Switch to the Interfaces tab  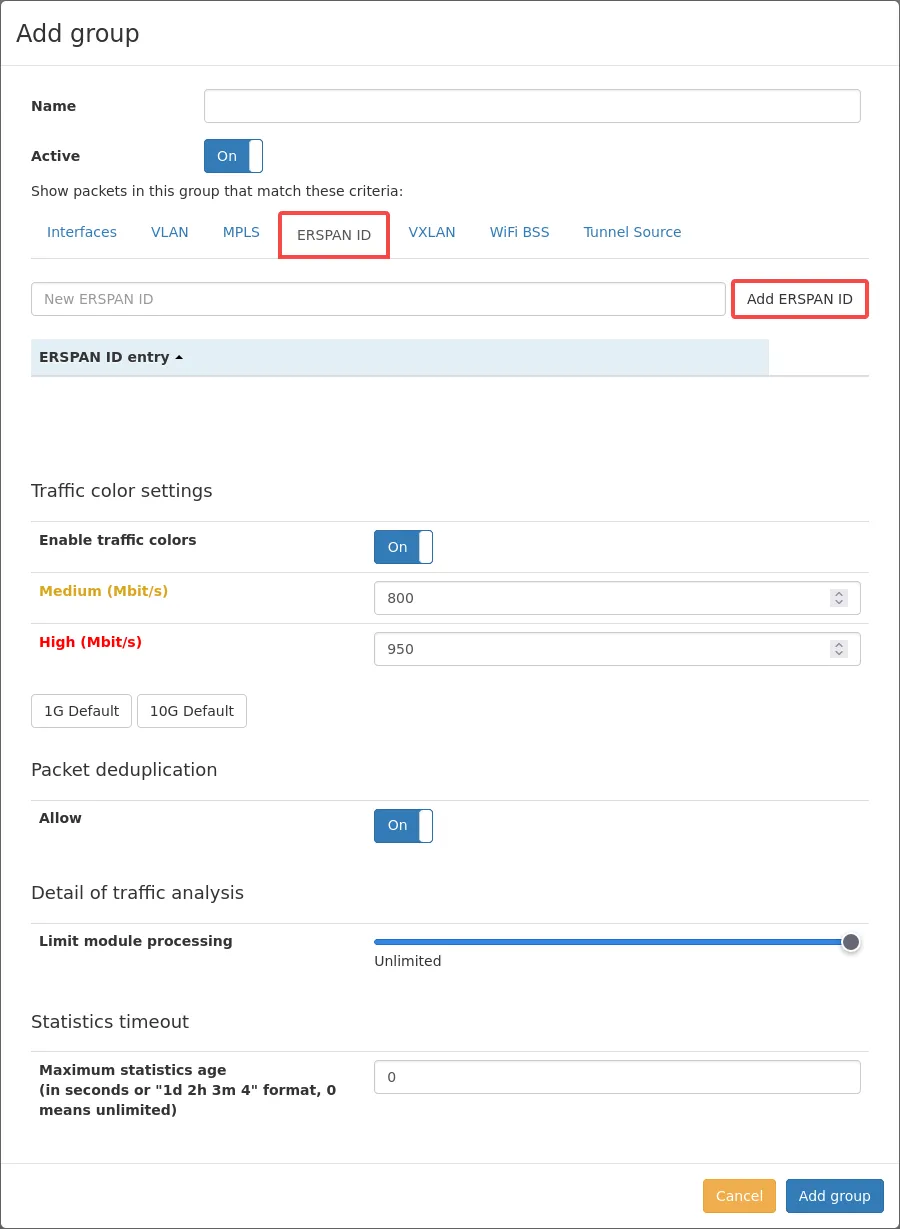[82, 232]
